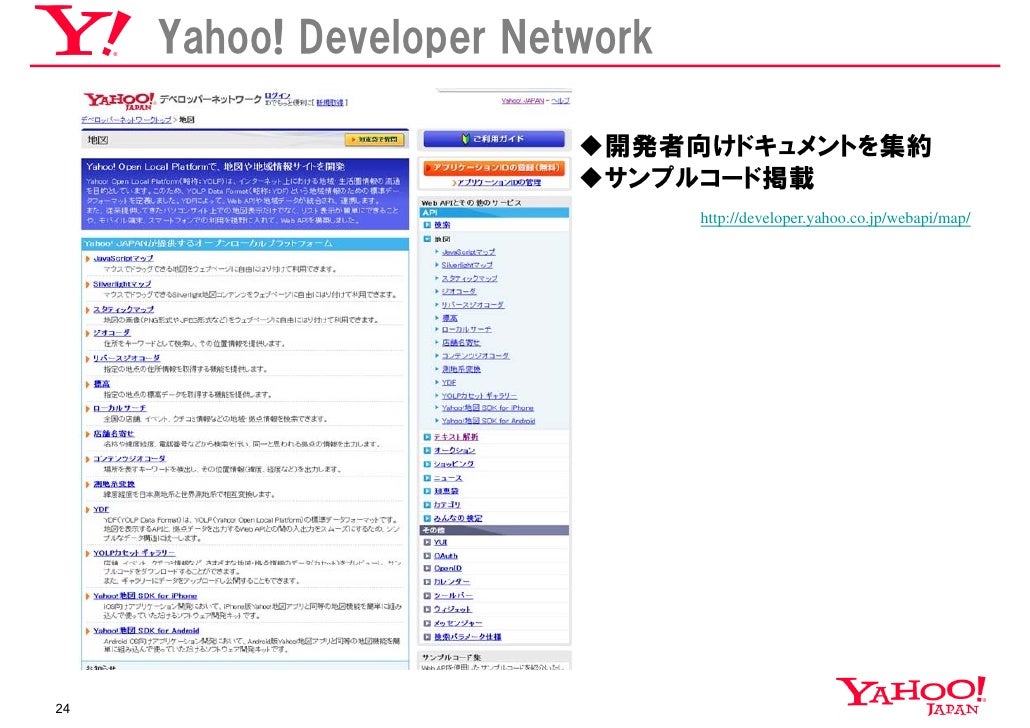This screenshot has height=728, width=1030.
Task: Open Silverlightマップ in the sidebar tree
Action: (467, 265)
